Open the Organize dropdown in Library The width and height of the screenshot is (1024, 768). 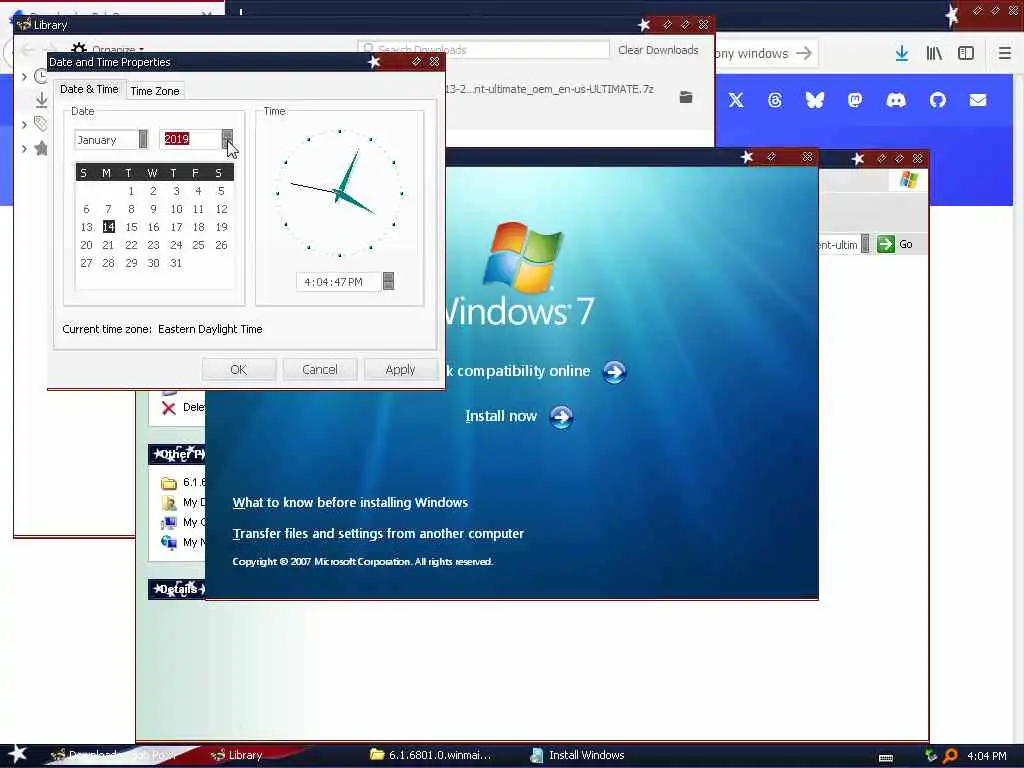click(108, 50)
